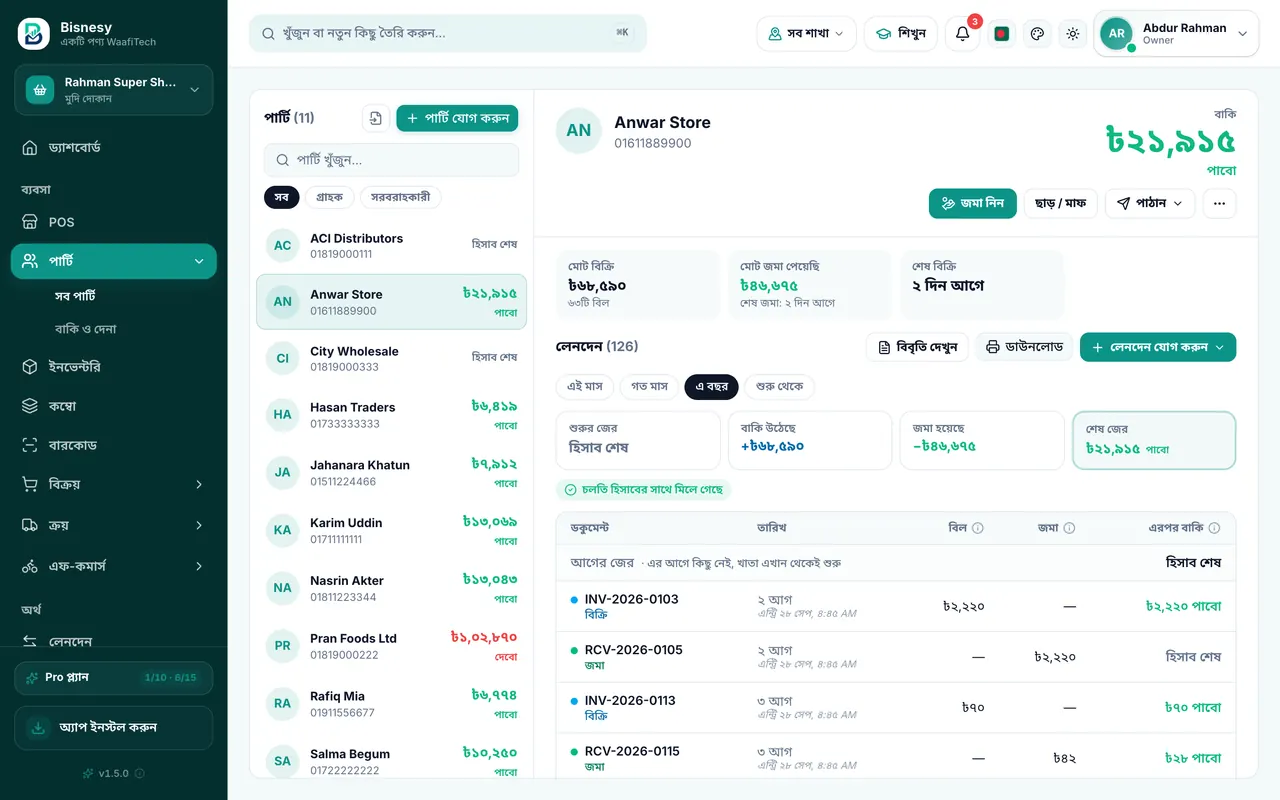Select শুরু থেকে period filter

779,386
